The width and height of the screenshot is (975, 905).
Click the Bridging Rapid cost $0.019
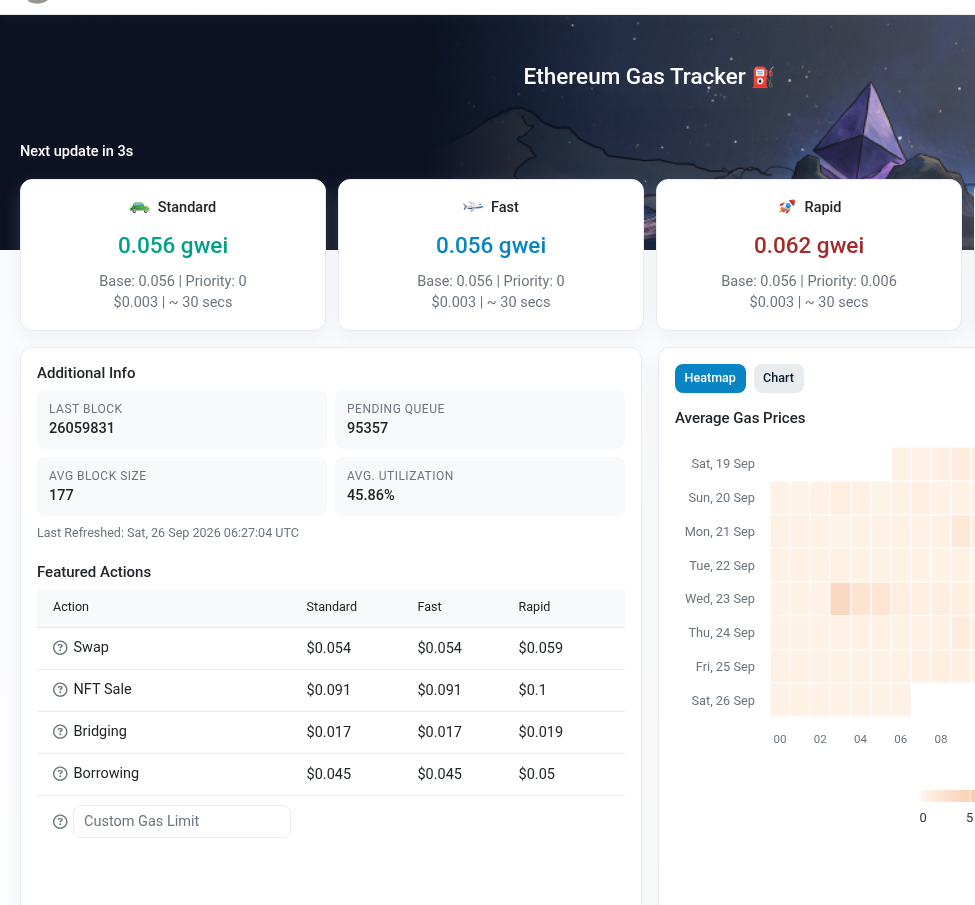coord(540,732)
